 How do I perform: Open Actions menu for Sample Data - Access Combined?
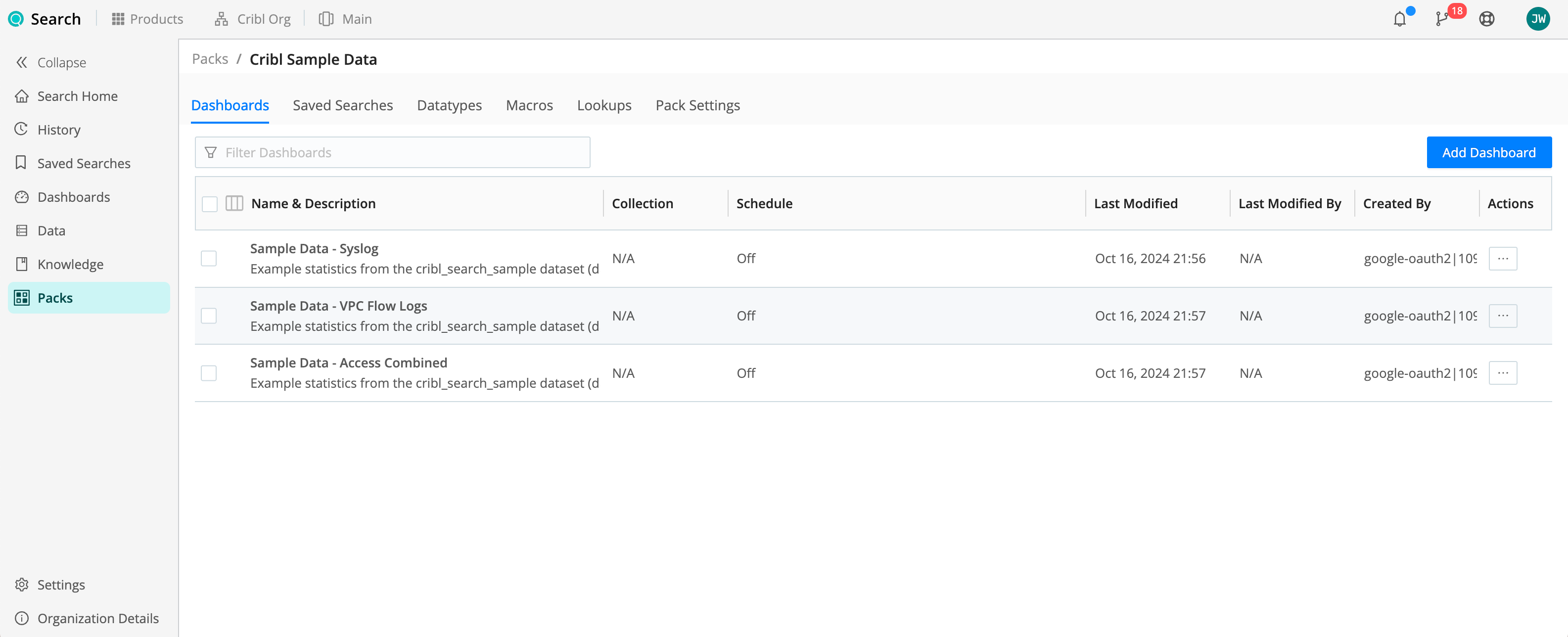pos(1503,373)
